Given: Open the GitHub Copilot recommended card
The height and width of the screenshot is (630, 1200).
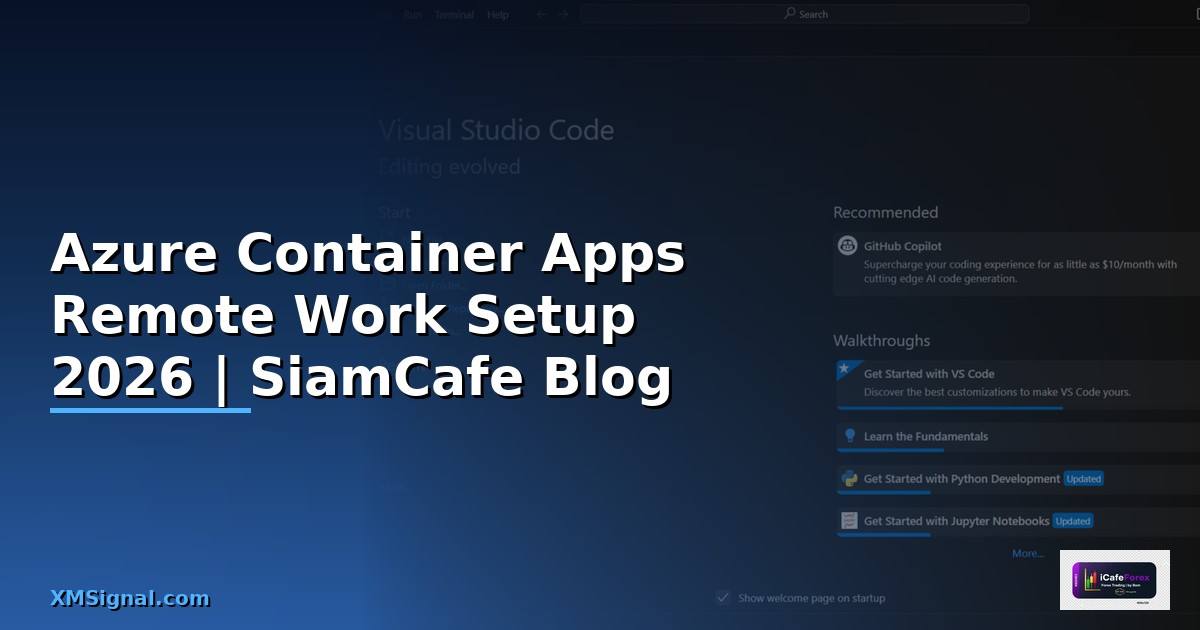Looking at the screenshot, I should pyautogui.click(x=1017, y=263).
